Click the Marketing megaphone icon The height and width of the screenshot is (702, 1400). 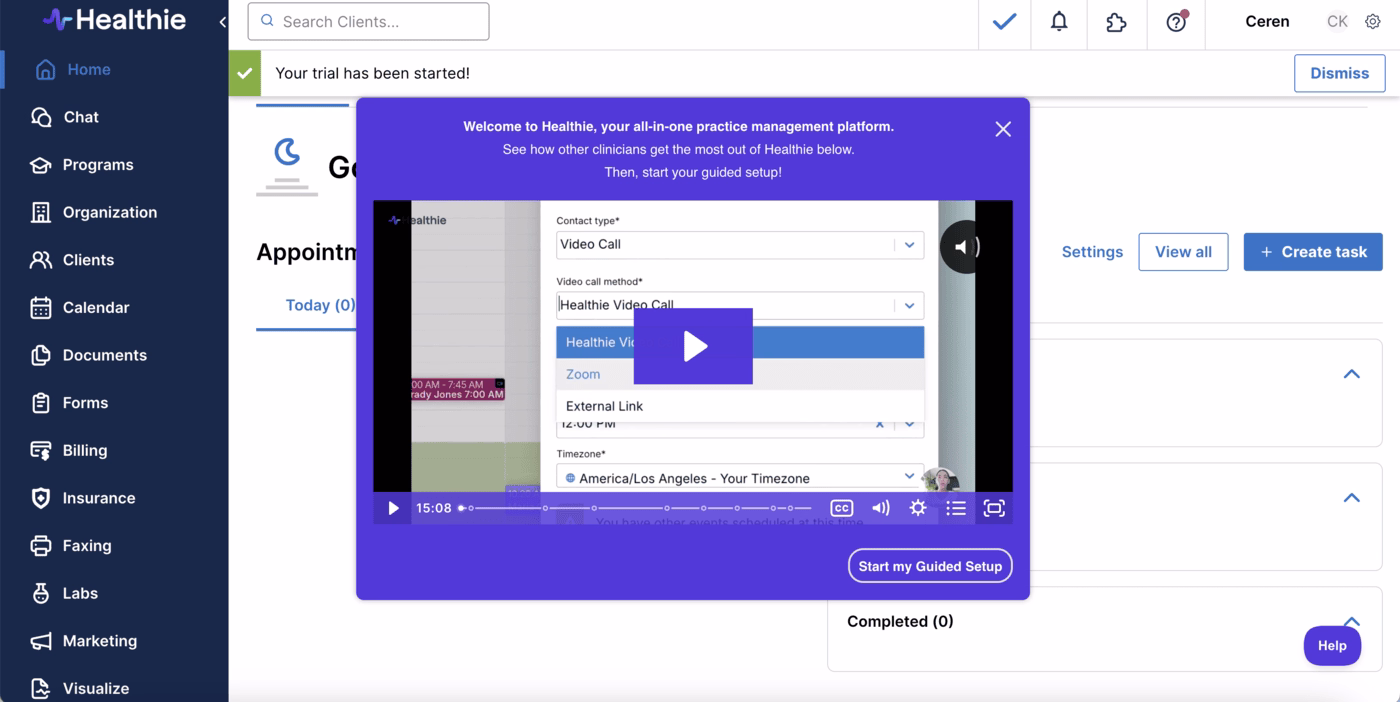click(41, 641)
